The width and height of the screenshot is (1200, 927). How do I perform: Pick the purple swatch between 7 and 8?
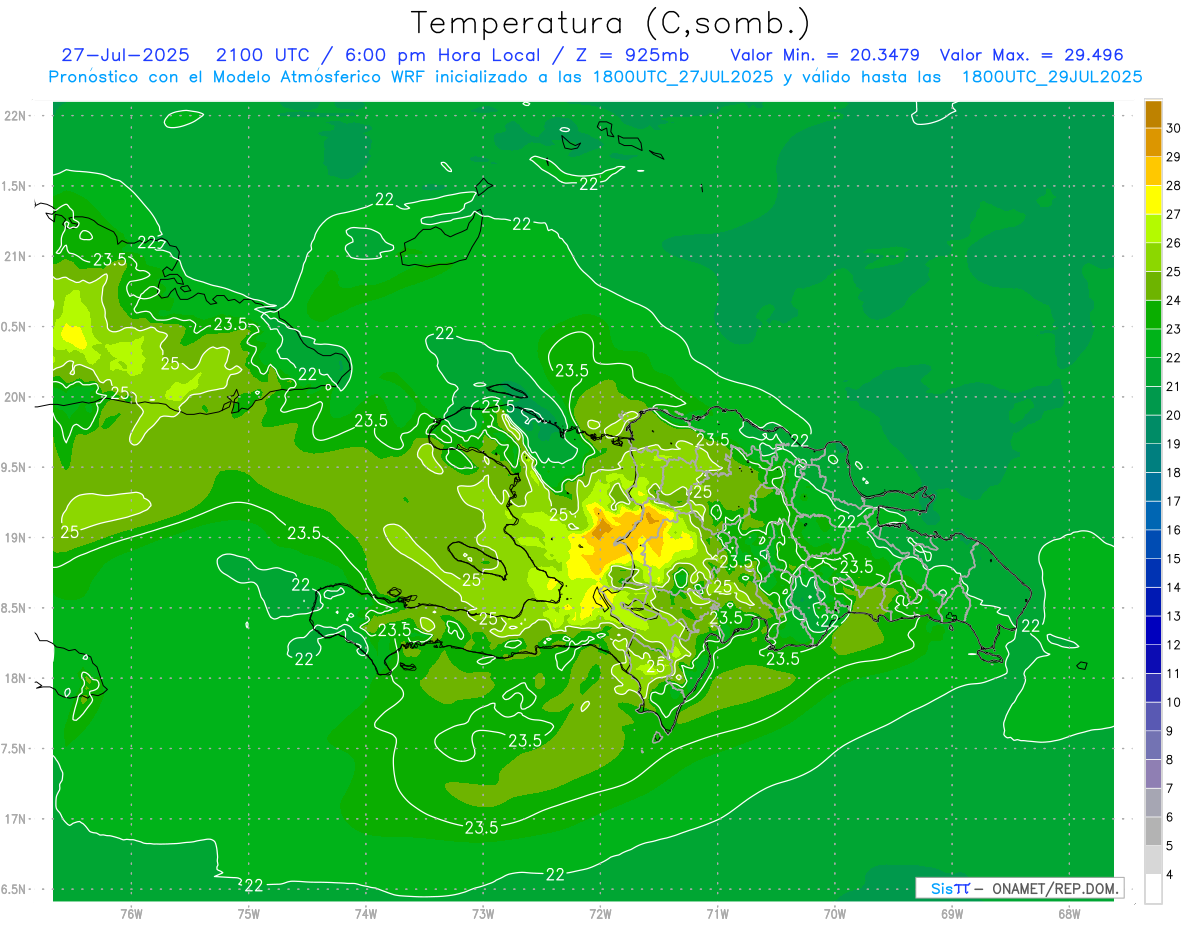pyautogui.click(x=1153, y=774)
